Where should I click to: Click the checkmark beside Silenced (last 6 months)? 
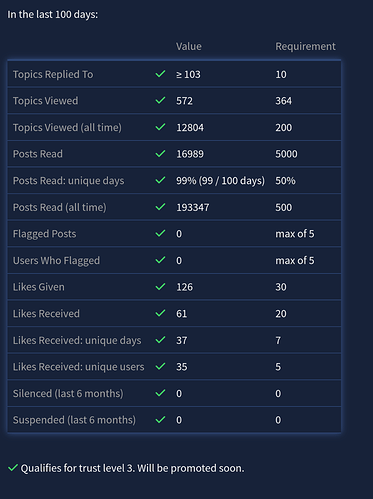(x=160, y=393)
